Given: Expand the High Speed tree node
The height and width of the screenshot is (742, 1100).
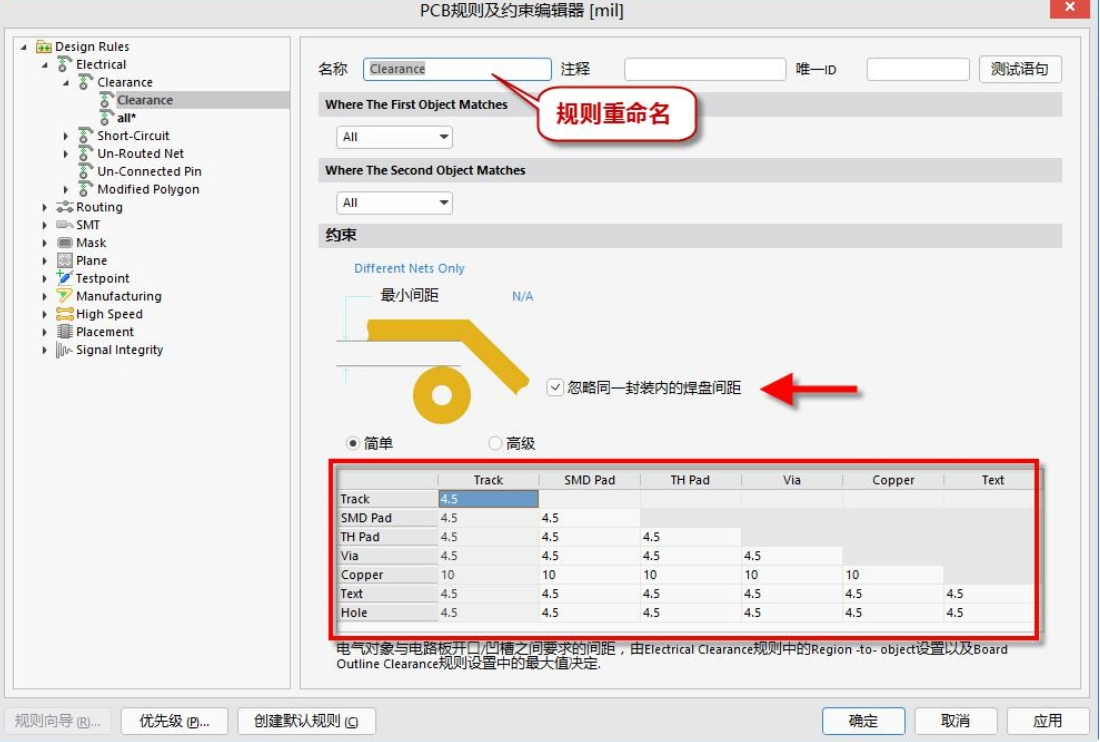Looking at the screenshot, I should coord(45,314).
